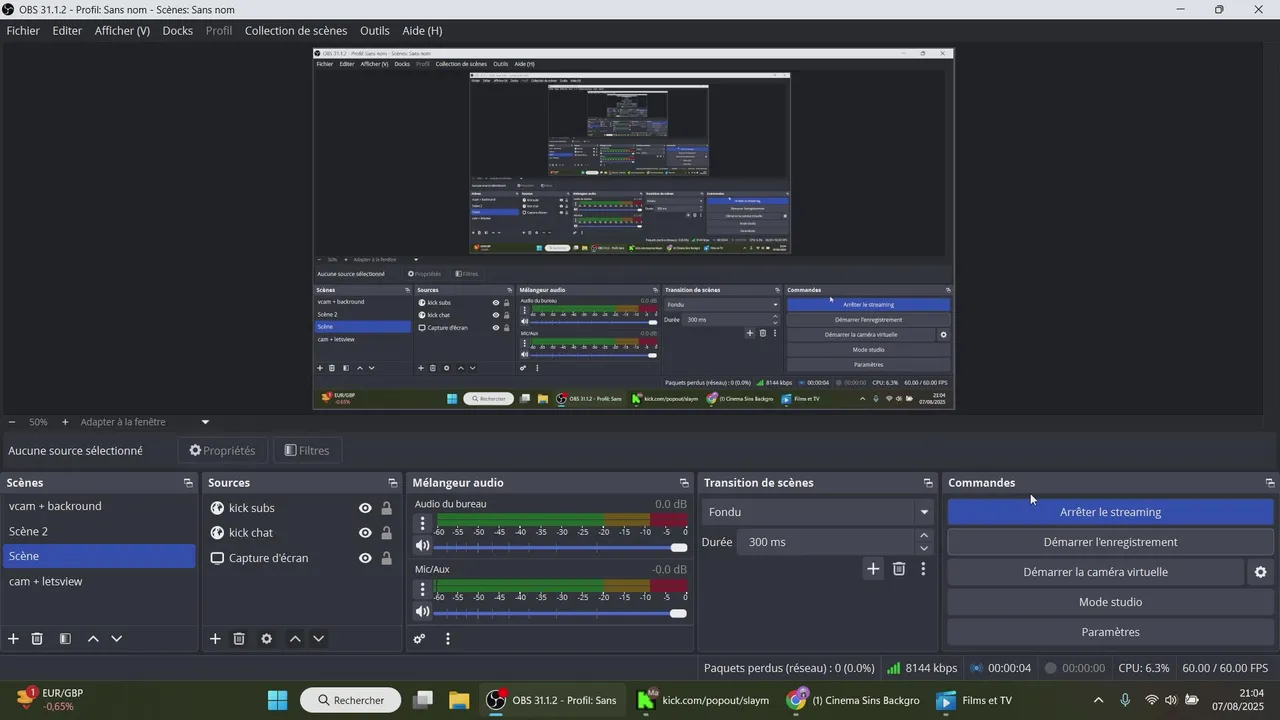
Task: Undock the Mélangeur audio panel
Action: (x=684, y=483)
